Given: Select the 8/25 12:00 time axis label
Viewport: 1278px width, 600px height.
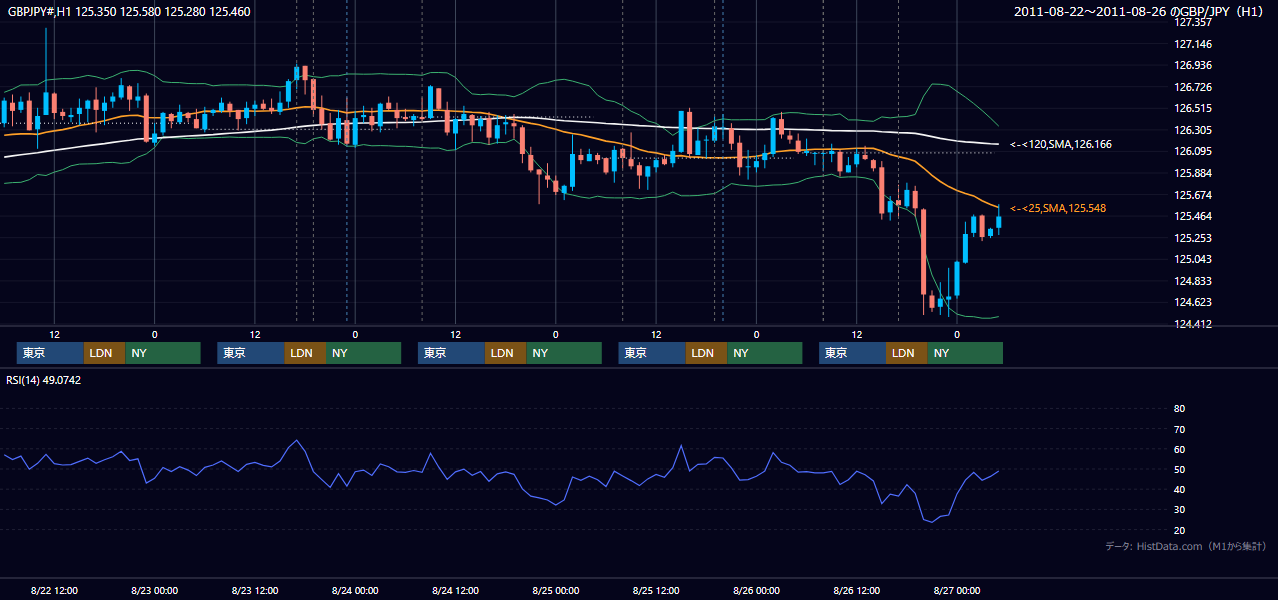Looking at the screenshot, I should [x=656, y=590].
